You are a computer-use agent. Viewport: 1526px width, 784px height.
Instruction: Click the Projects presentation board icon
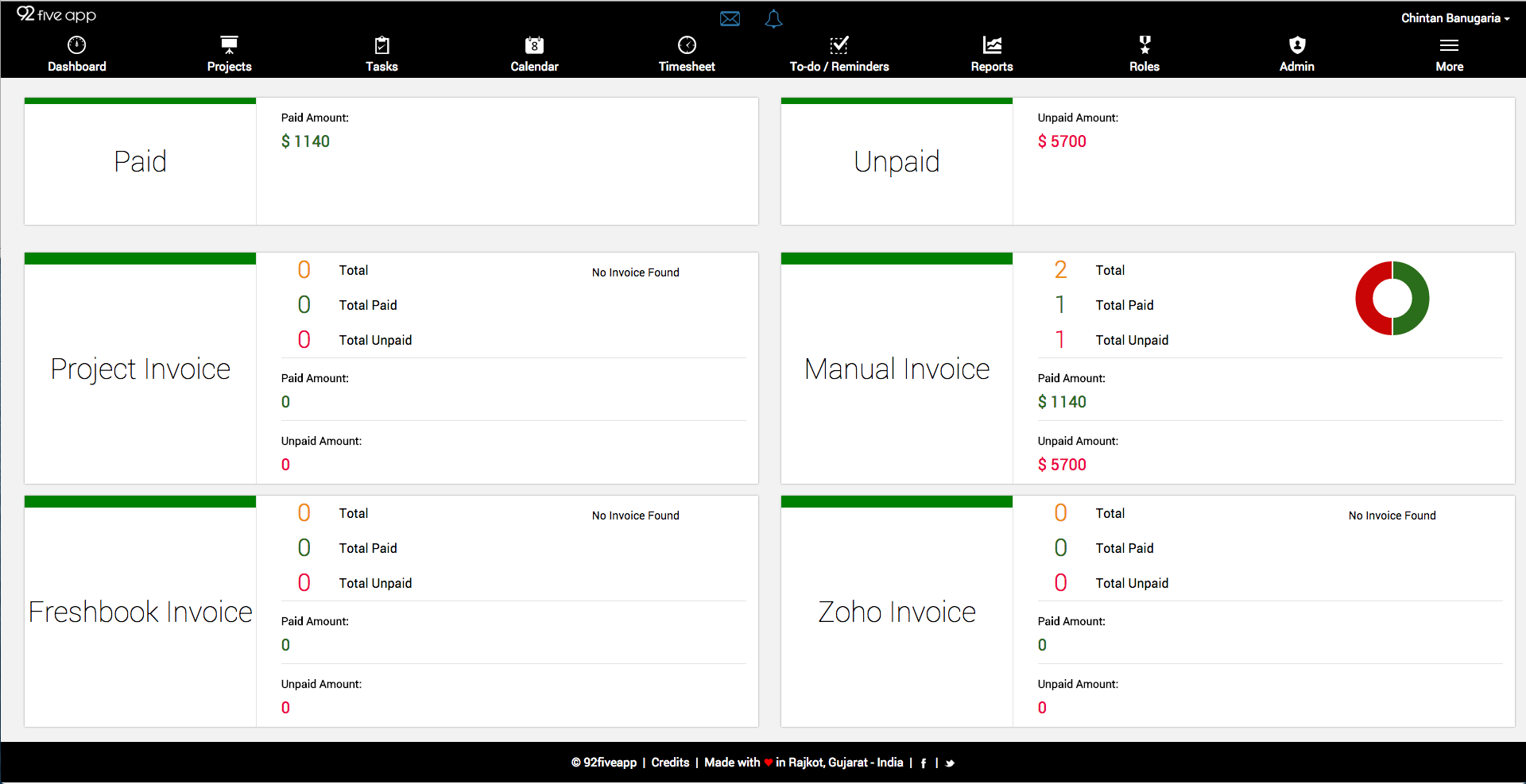229,44
